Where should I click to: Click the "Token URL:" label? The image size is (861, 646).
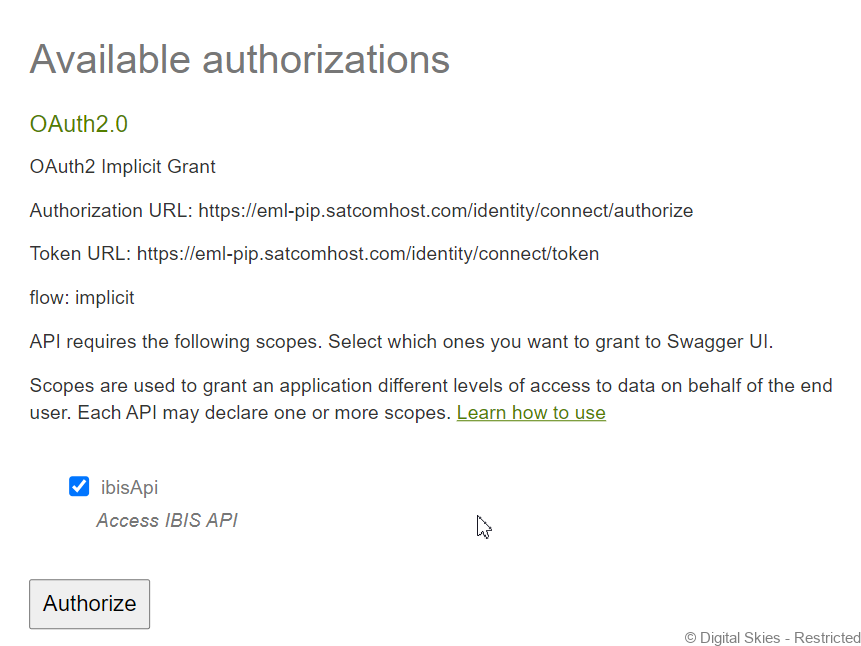pos(80,254)
